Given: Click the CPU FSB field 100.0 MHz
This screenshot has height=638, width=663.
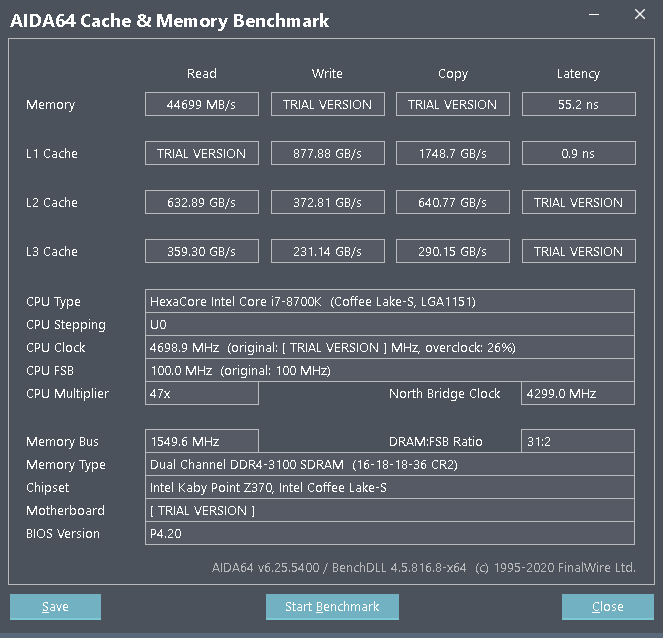Looking at the screenshot, I should 389,370.
